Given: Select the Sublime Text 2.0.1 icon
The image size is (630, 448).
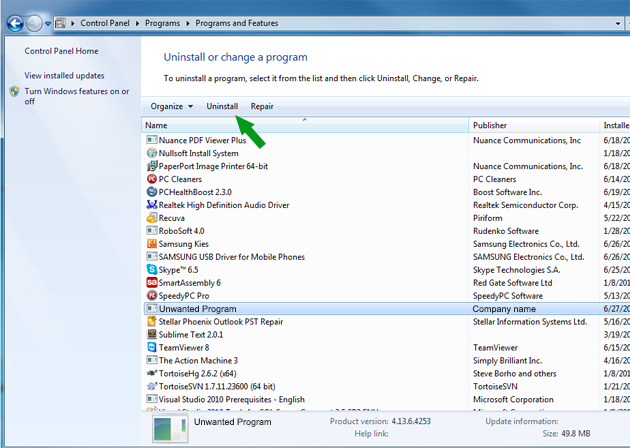Looking at the screenshot, I should (x=151, y=334).
